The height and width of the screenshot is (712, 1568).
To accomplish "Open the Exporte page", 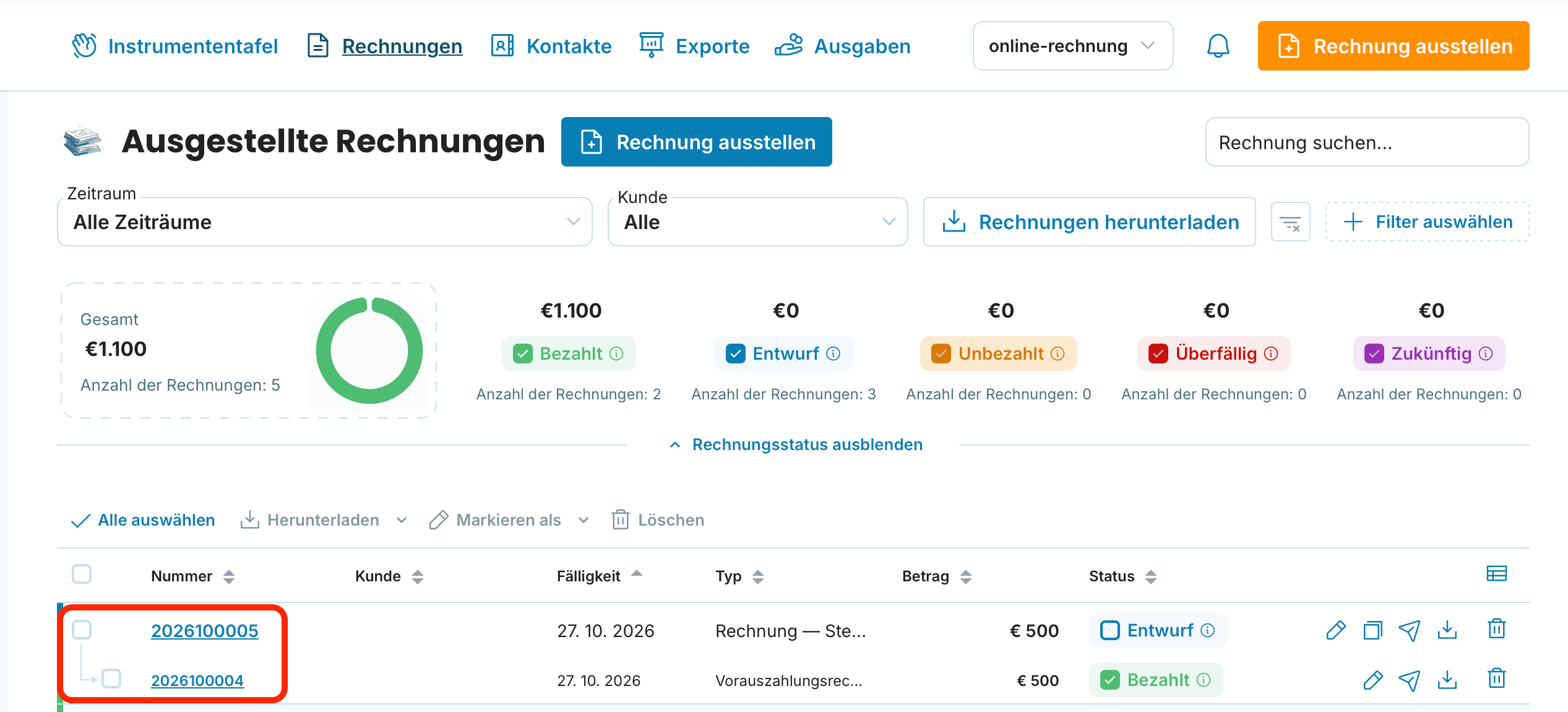I will (694, 46).
